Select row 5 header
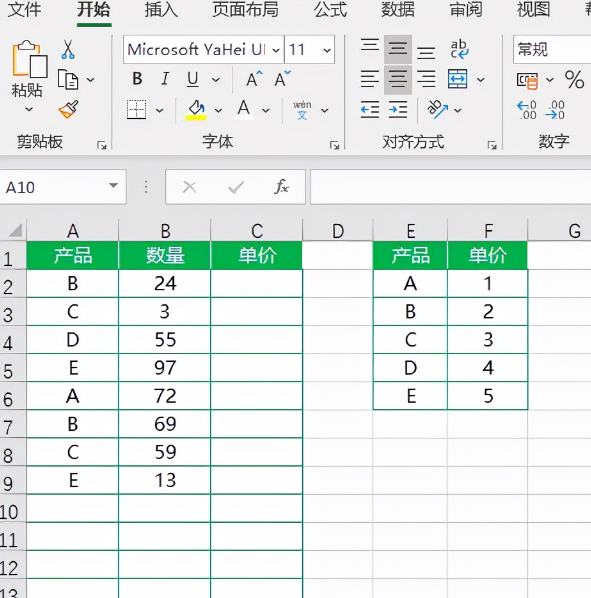 pyautogui.click(x=13, y=368)
